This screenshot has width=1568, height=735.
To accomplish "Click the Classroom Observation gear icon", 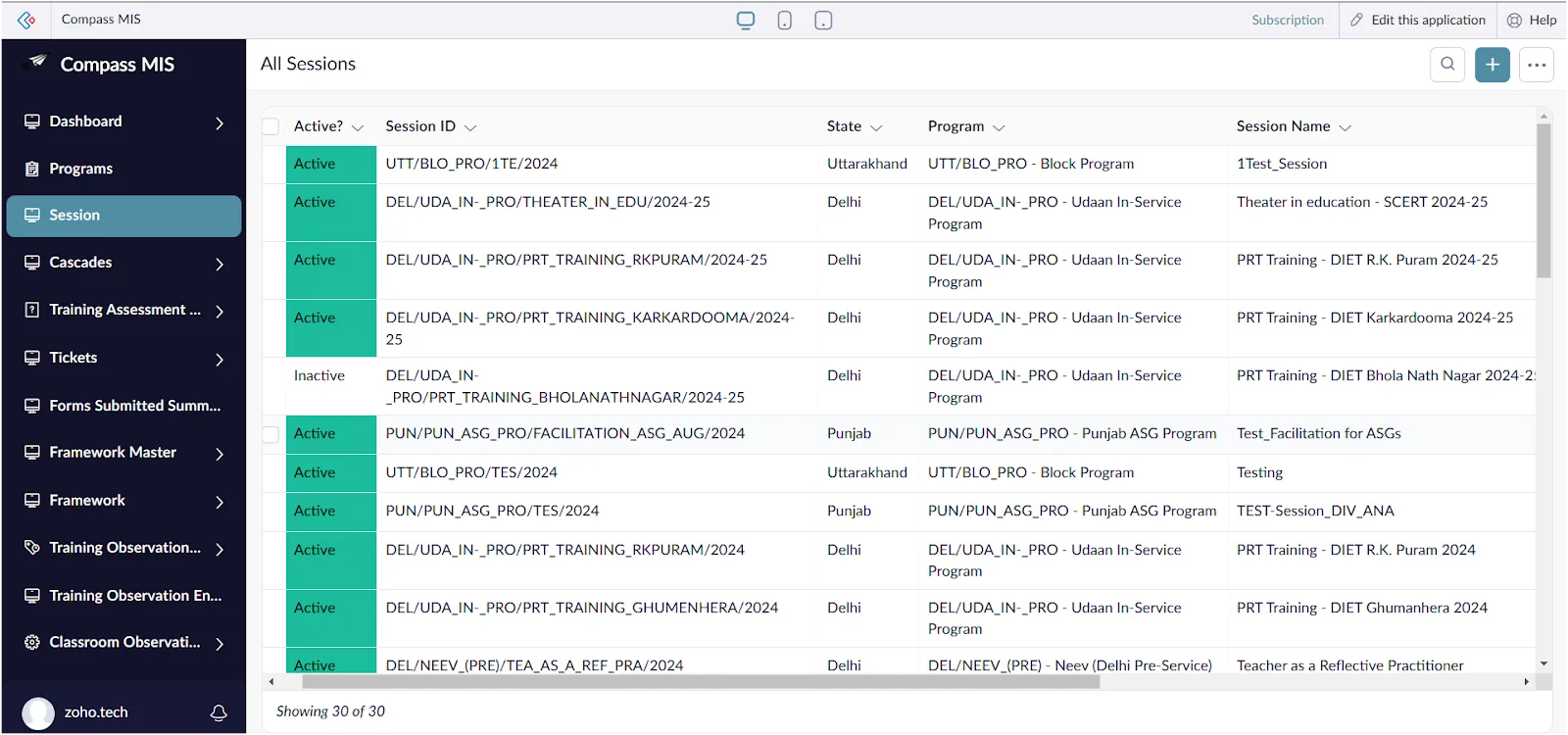I will click(x=32, y=642).
